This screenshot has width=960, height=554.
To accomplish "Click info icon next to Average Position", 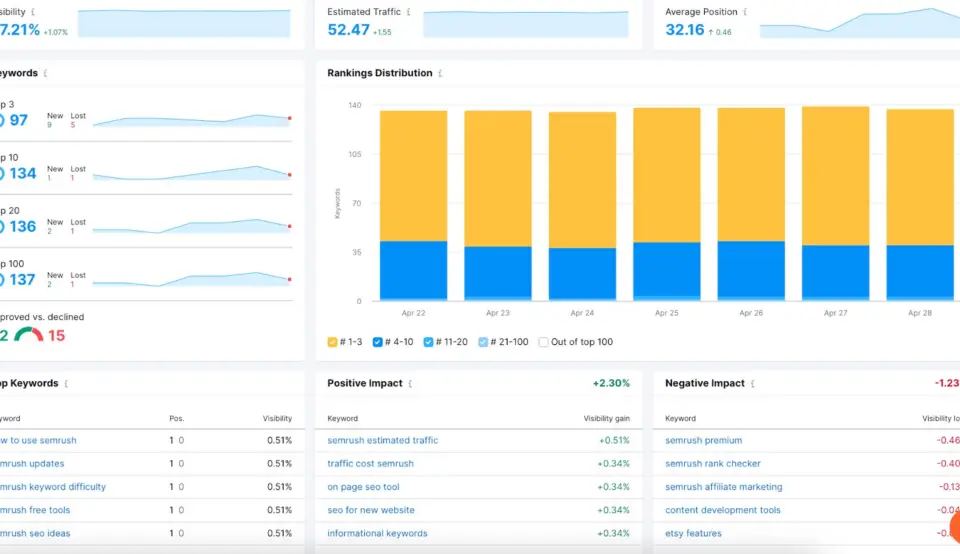I will 745,12.
